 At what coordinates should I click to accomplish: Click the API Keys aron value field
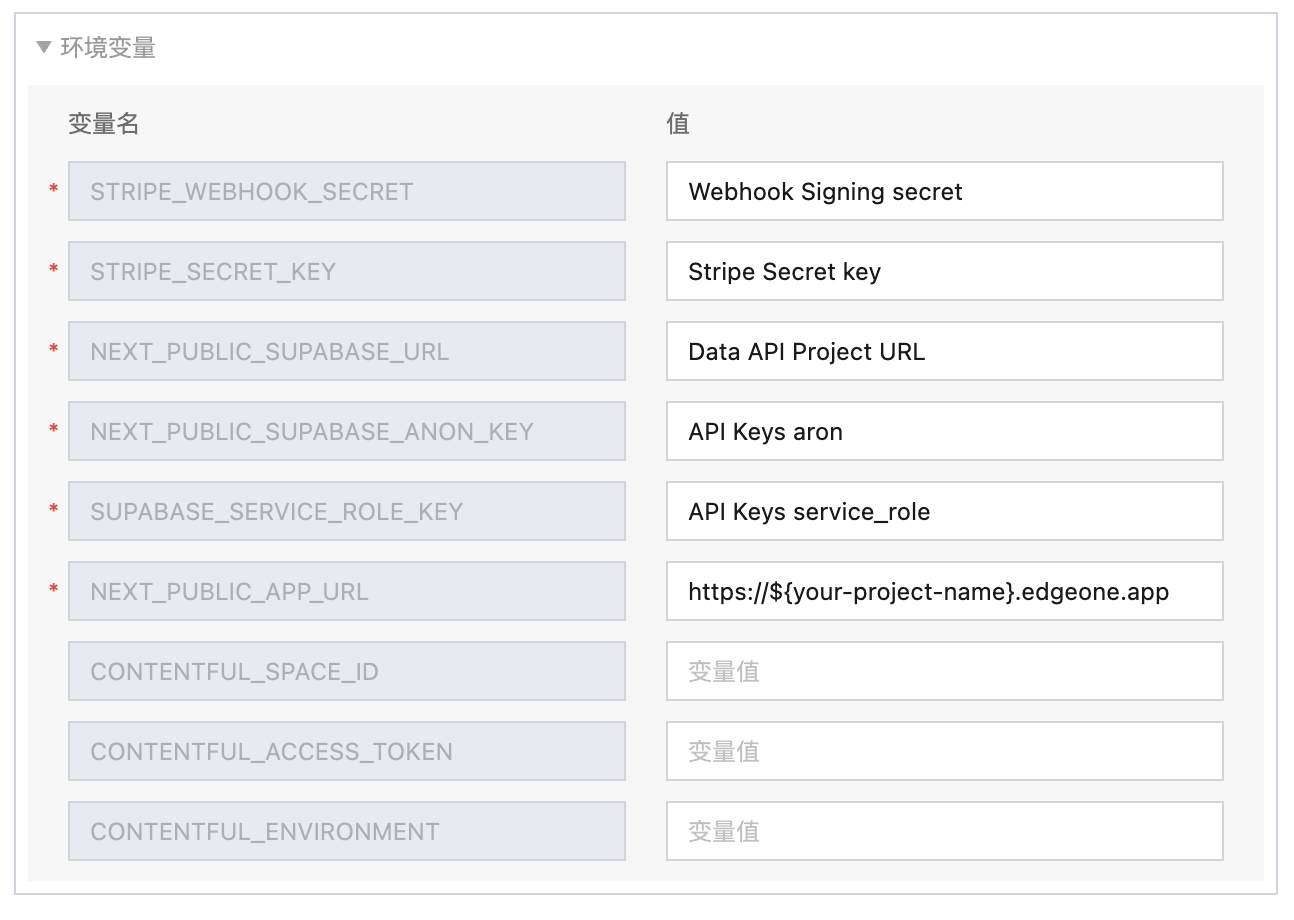pos(944,431)
